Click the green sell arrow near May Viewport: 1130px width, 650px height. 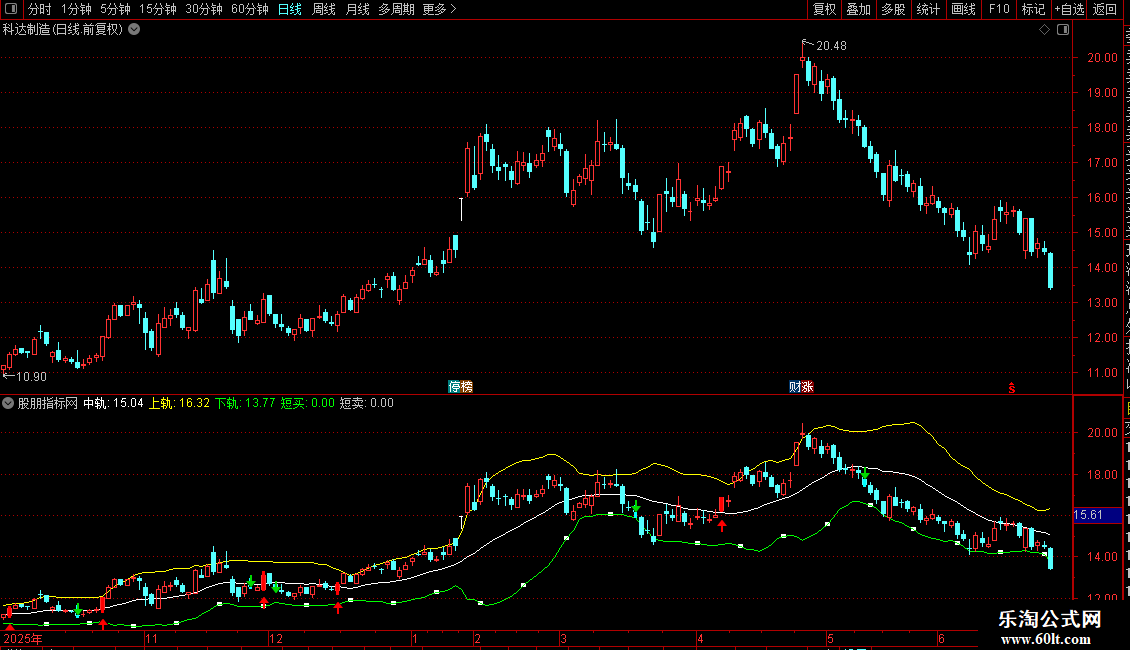pos(865,474)
